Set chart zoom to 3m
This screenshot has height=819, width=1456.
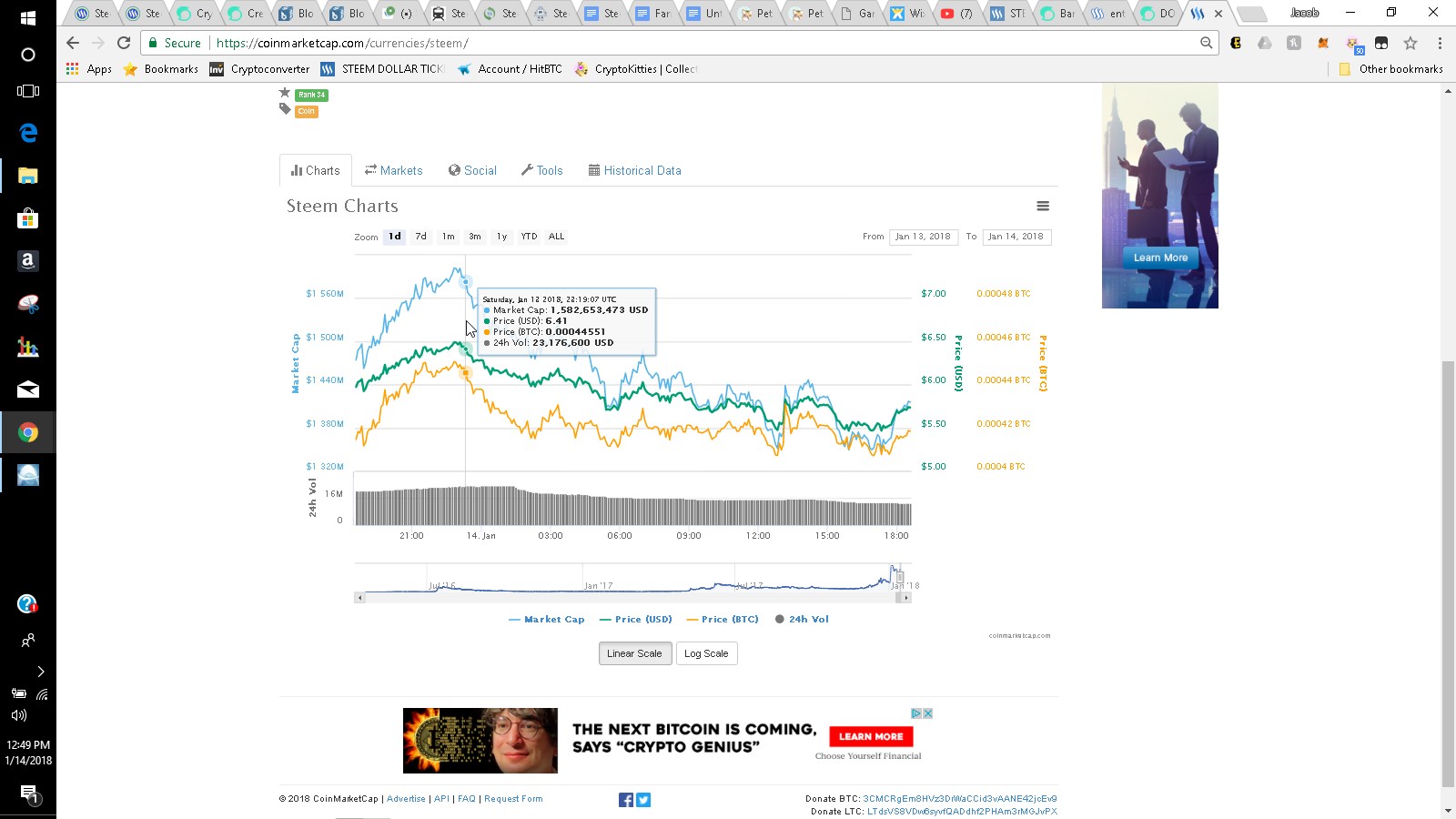coord(475,237)
